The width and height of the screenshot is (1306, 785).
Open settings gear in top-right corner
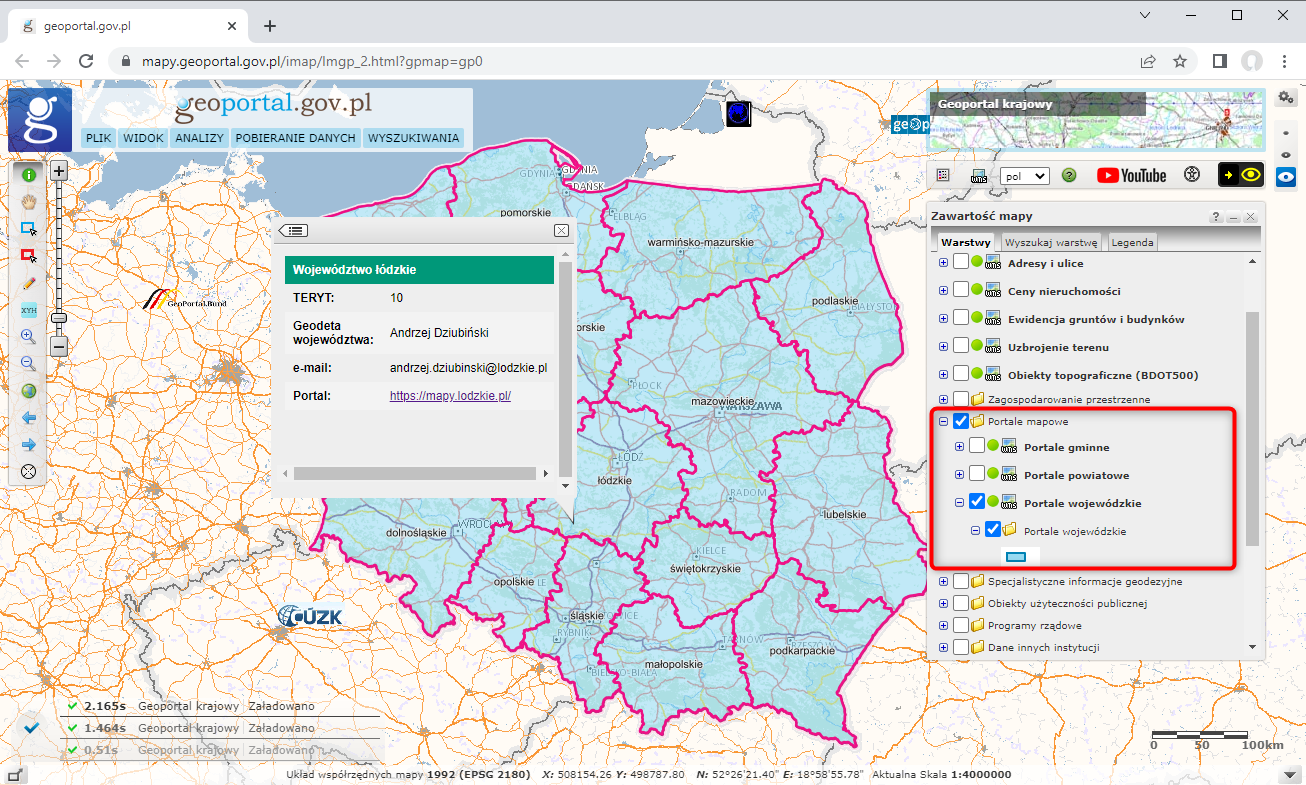click(x=1286, y=96)
